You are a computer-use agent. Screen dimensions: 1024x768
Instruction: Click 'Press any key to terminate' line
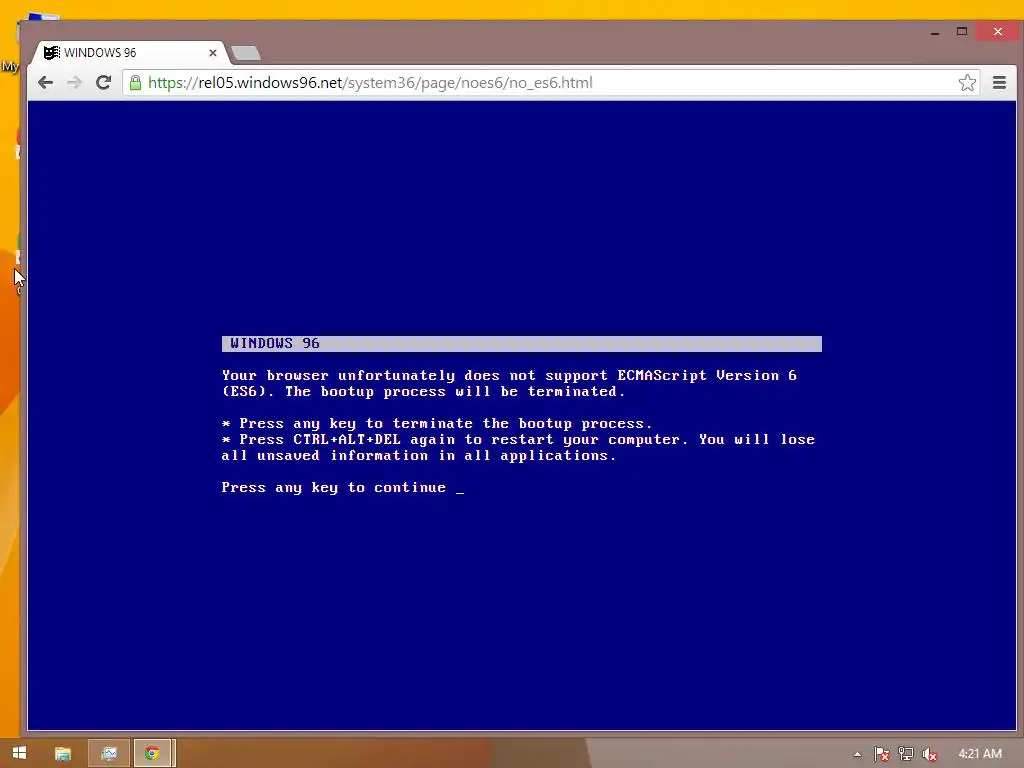[x=436, y=423]
